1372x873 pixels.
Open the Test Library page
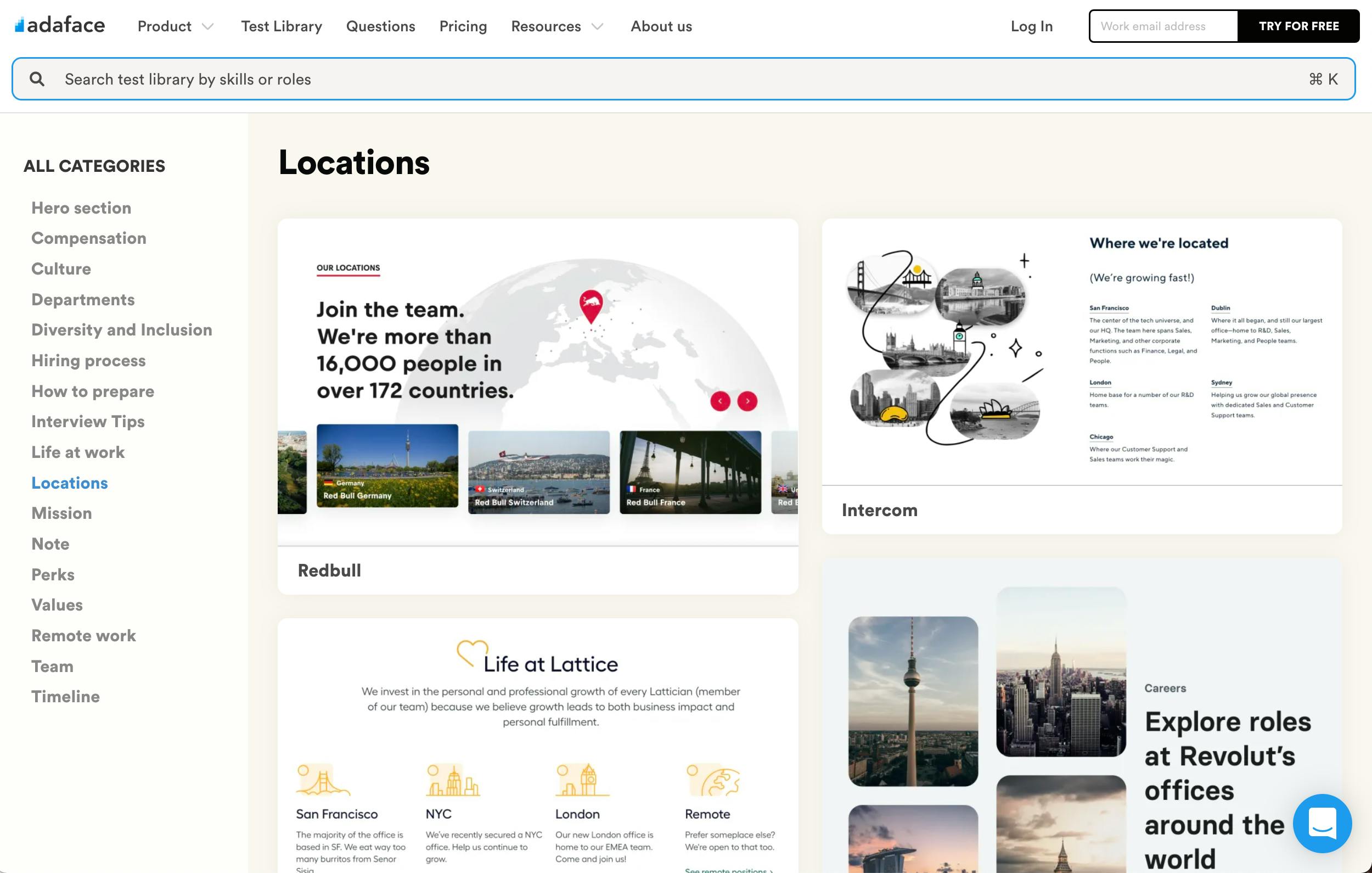click(282, 26)
